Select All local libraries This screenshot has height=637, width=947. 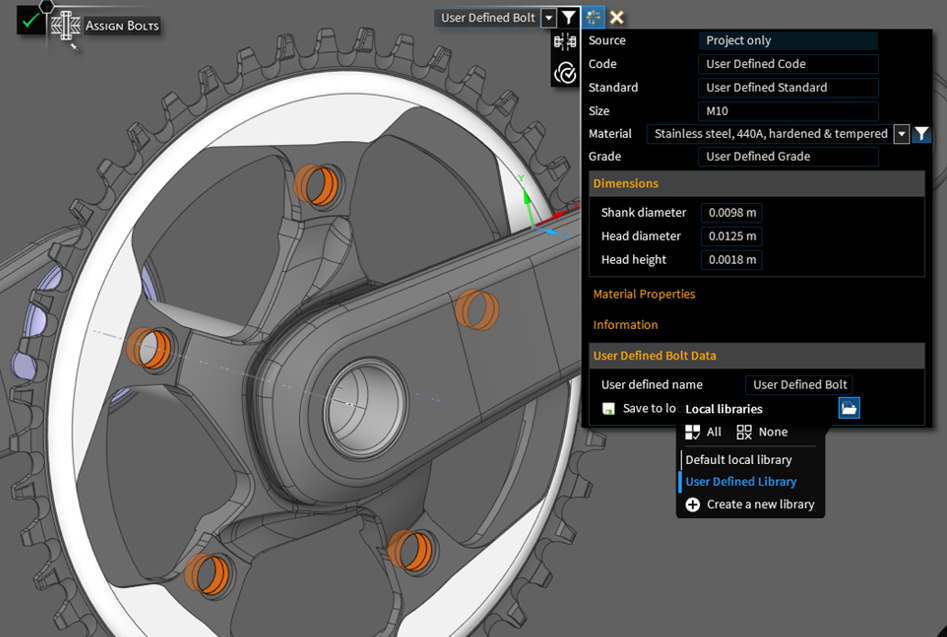pyautogui.click(x=703, y=432)
